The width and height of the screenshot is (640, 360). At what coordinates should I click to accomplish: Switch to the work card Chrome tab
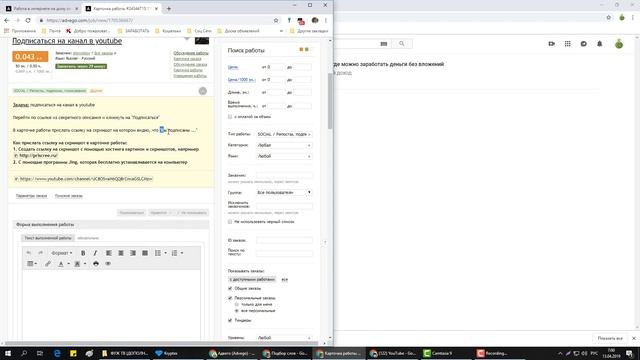pos(121,8)
